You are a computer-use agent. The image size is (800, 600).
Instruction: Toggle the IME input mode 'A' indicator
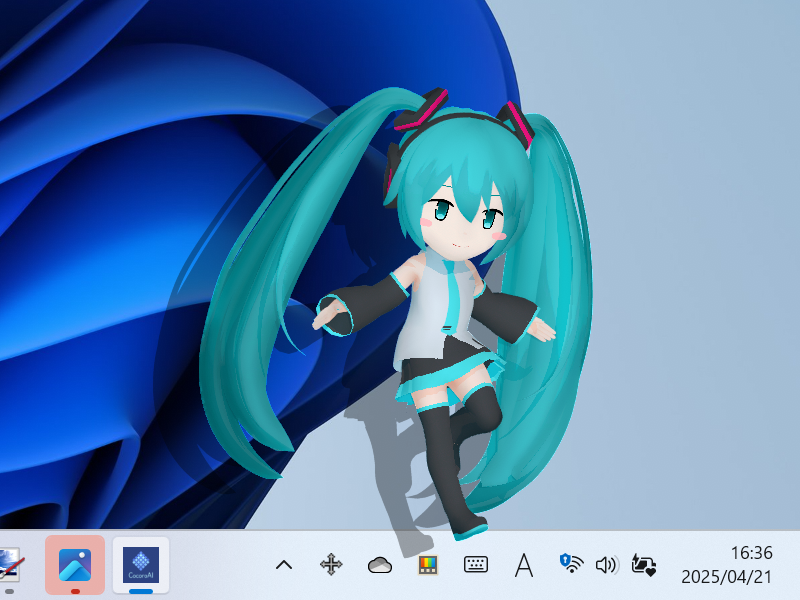[x=523, y=565]
